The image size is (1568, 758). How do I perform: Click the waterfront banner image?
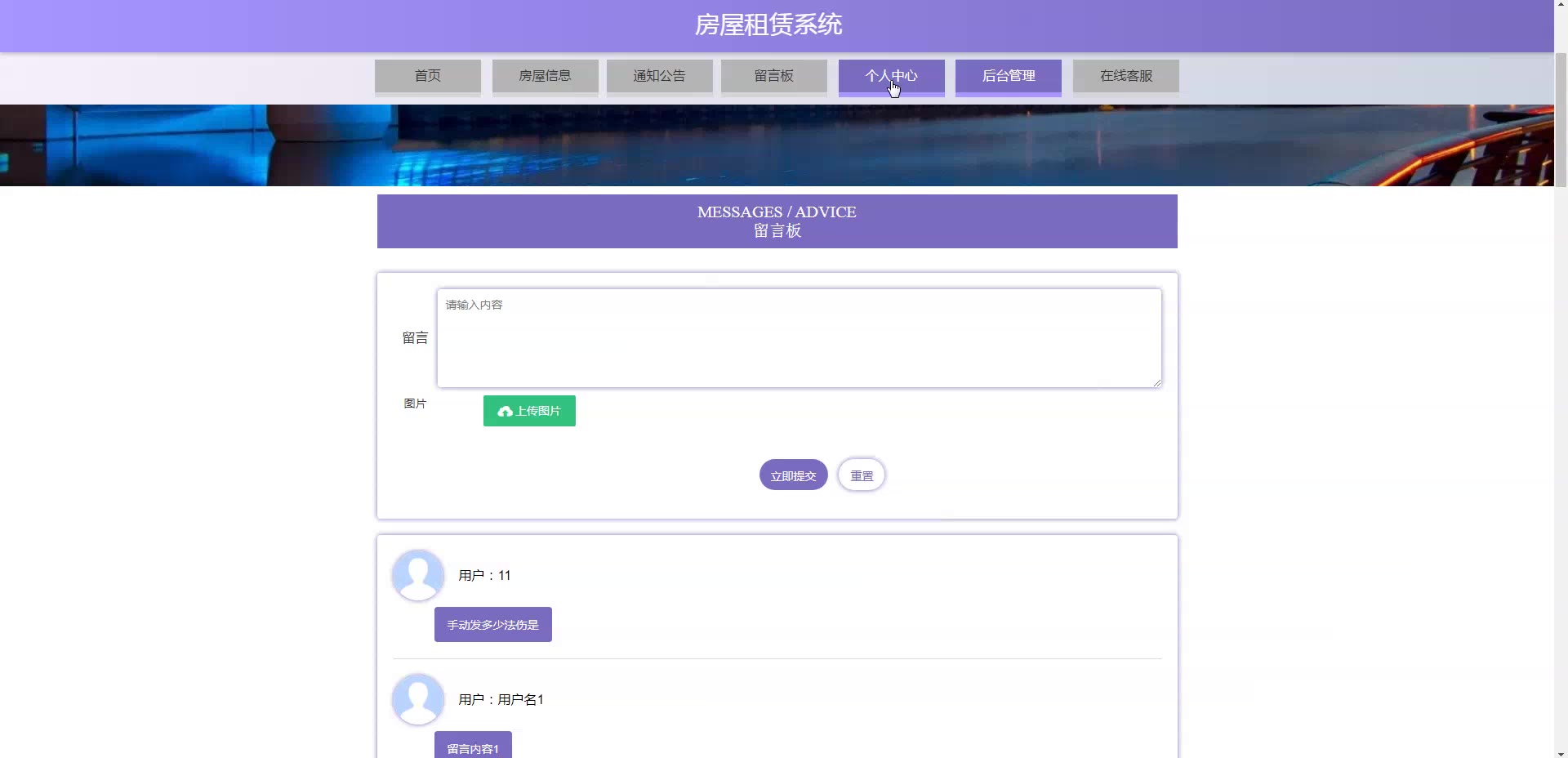[777, 145]
